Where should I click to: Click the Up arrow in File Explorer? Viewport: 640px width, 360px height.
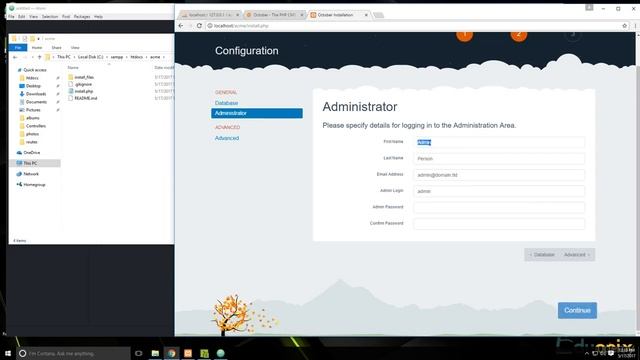(x=40, y=57)
